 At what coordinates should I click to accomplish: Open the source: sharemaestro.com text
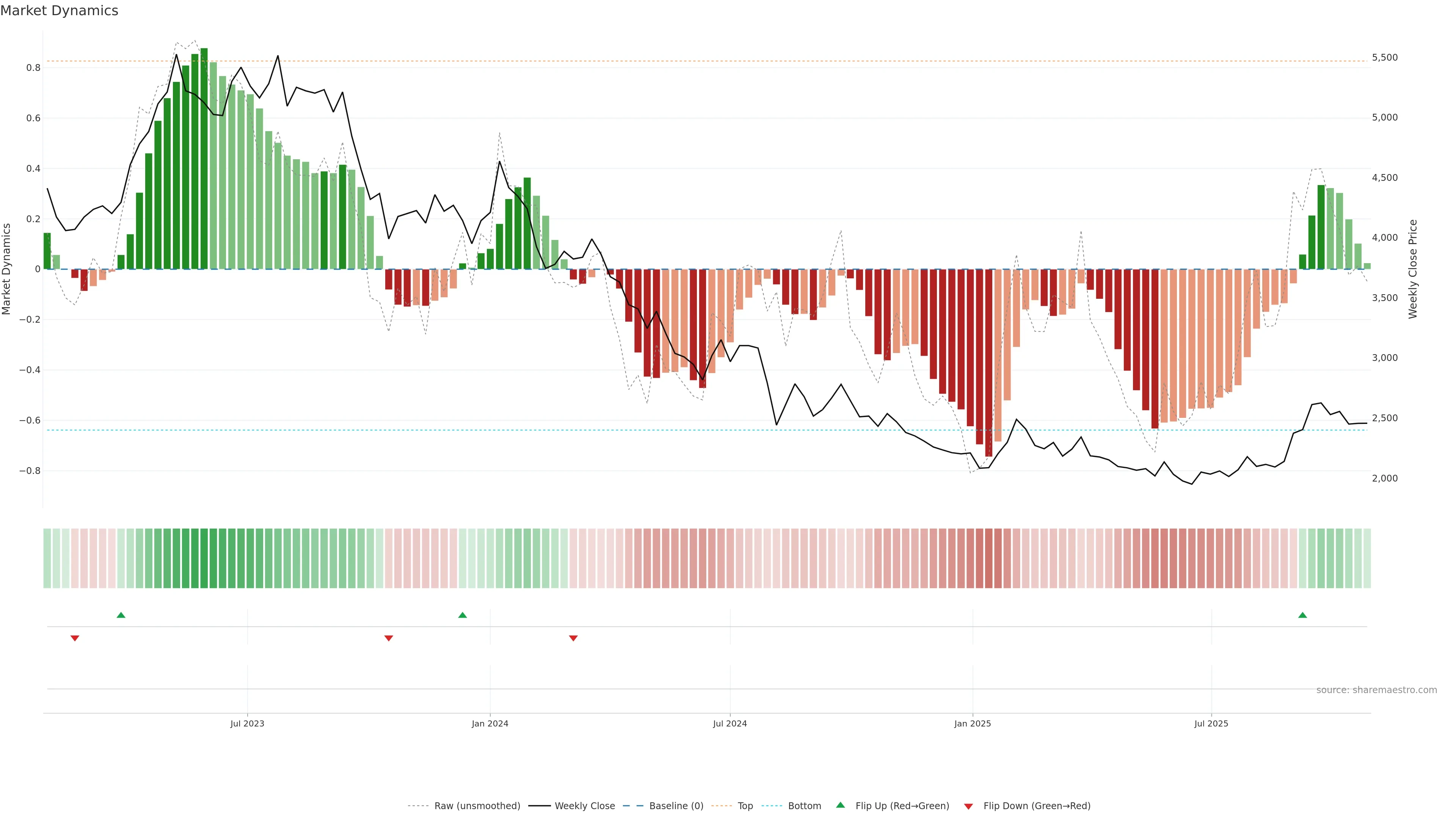pyautogui.click(x=1376, y=690)
